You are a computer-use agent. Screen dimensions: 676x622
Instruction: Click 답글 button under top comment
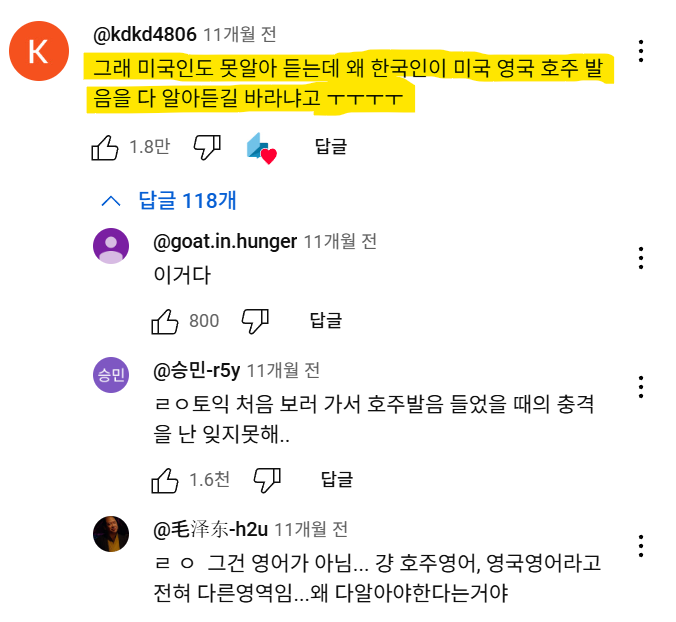(331, 148)
